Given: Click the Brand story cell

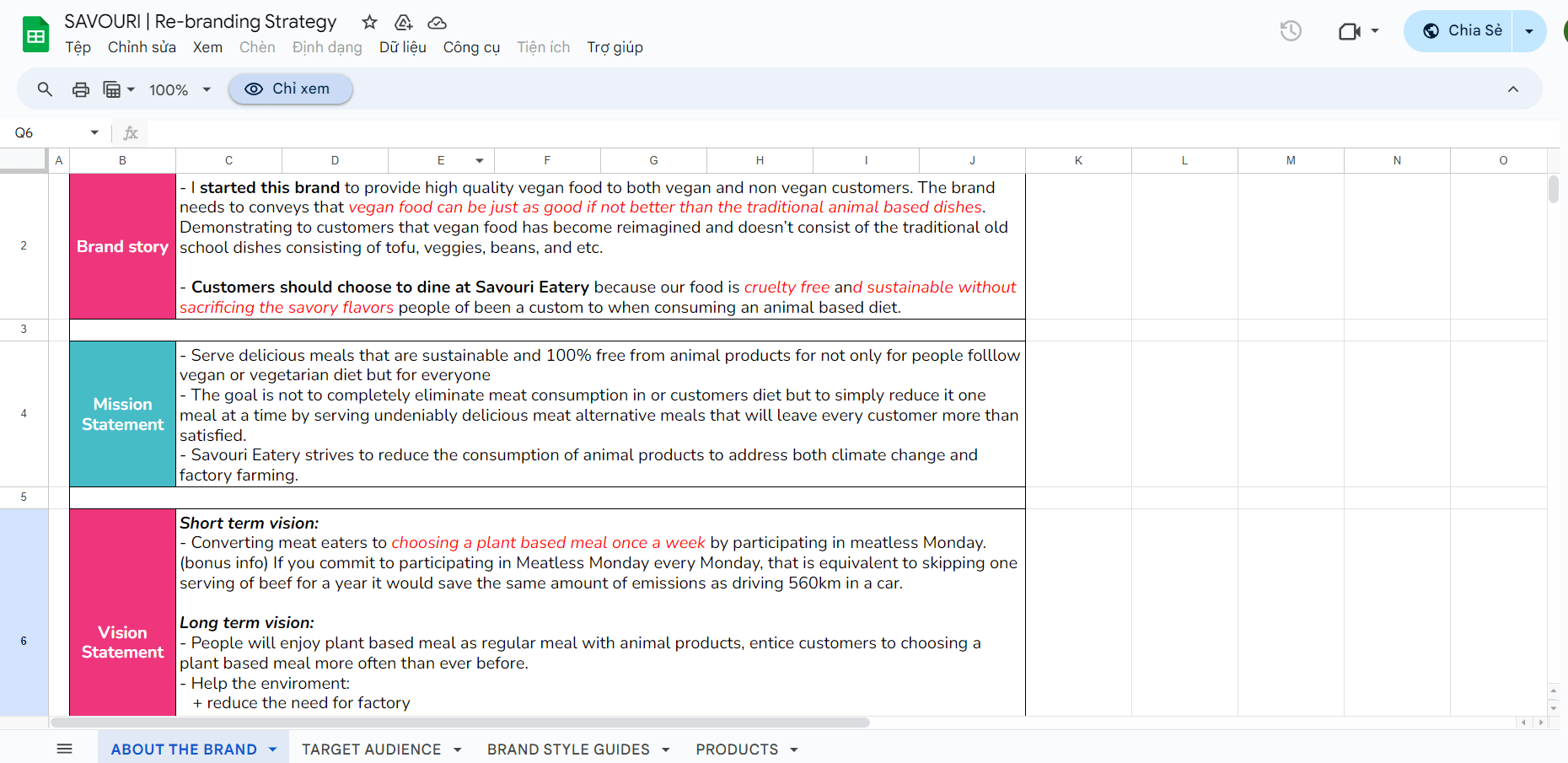Looking at the screenshot, I should (122, 246).
